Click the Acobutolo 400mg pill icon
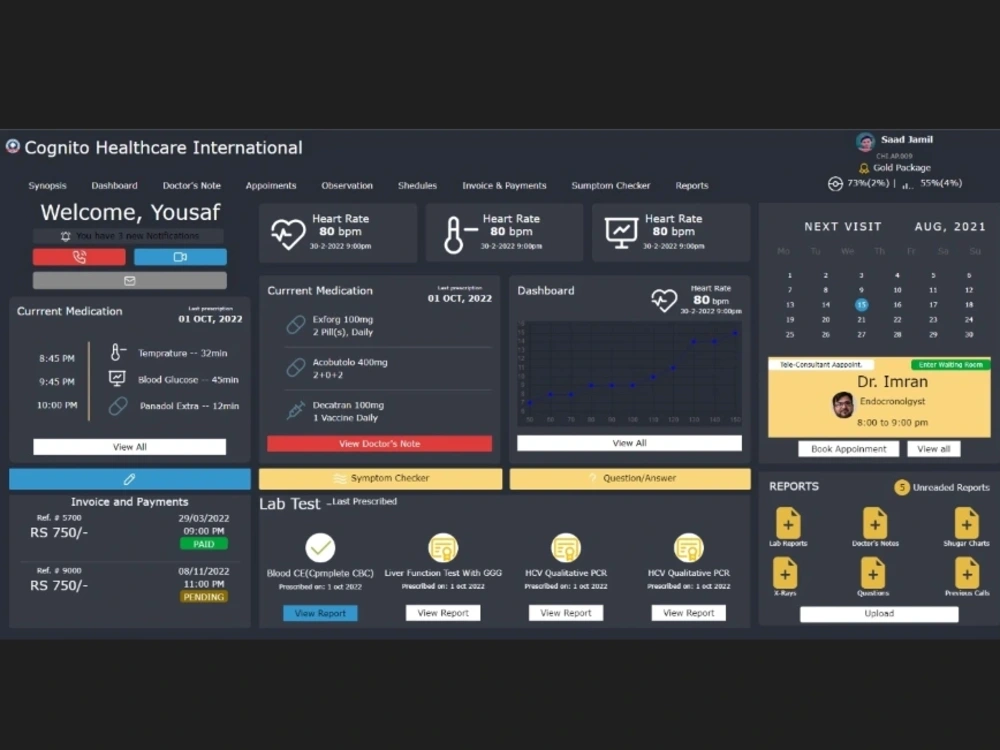 pyautogui.click(x=295, y=367)
